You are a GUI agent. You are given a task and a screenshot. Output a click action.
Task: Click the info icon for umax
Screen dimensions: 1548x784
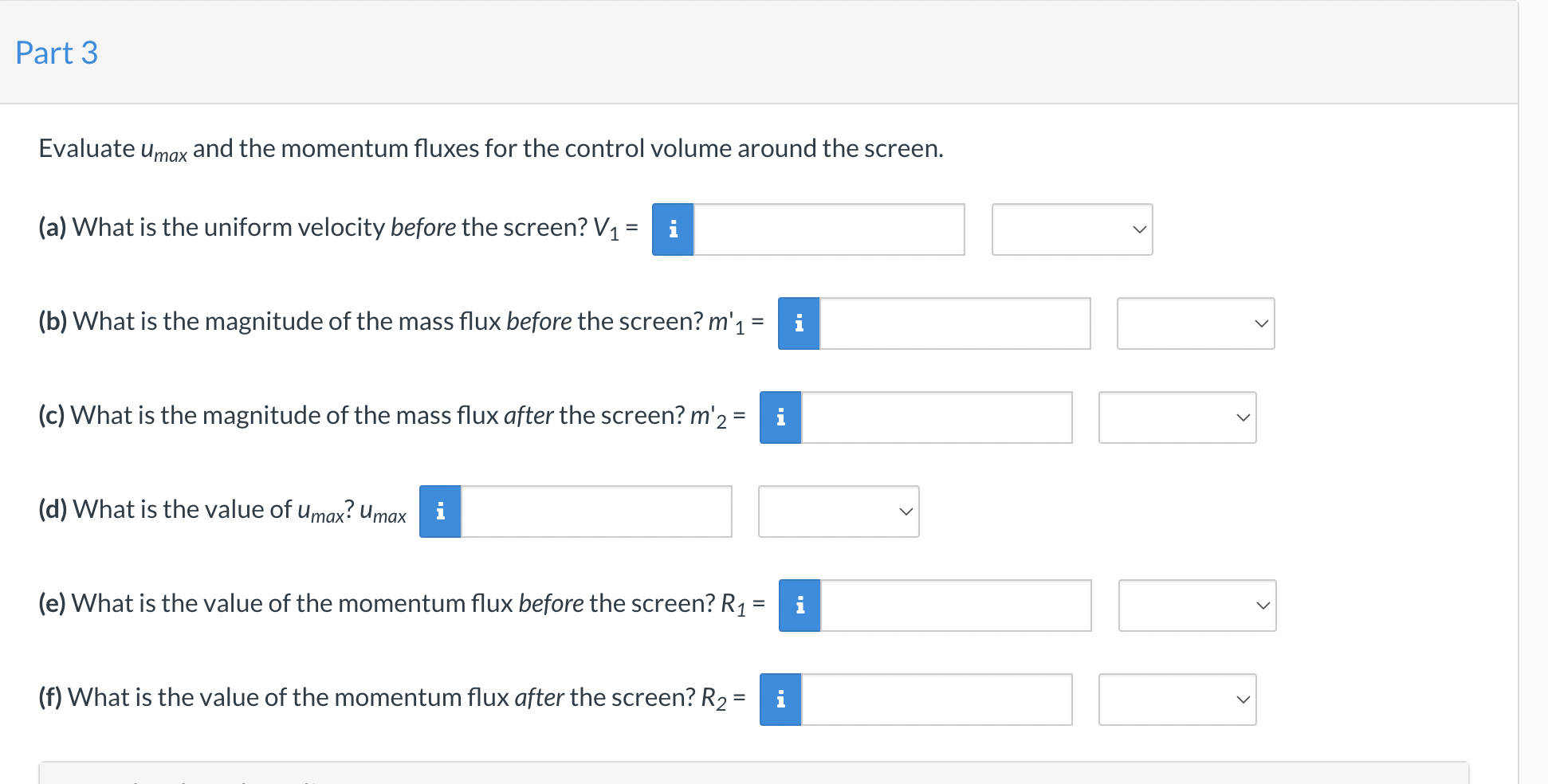tap(439, 511)
